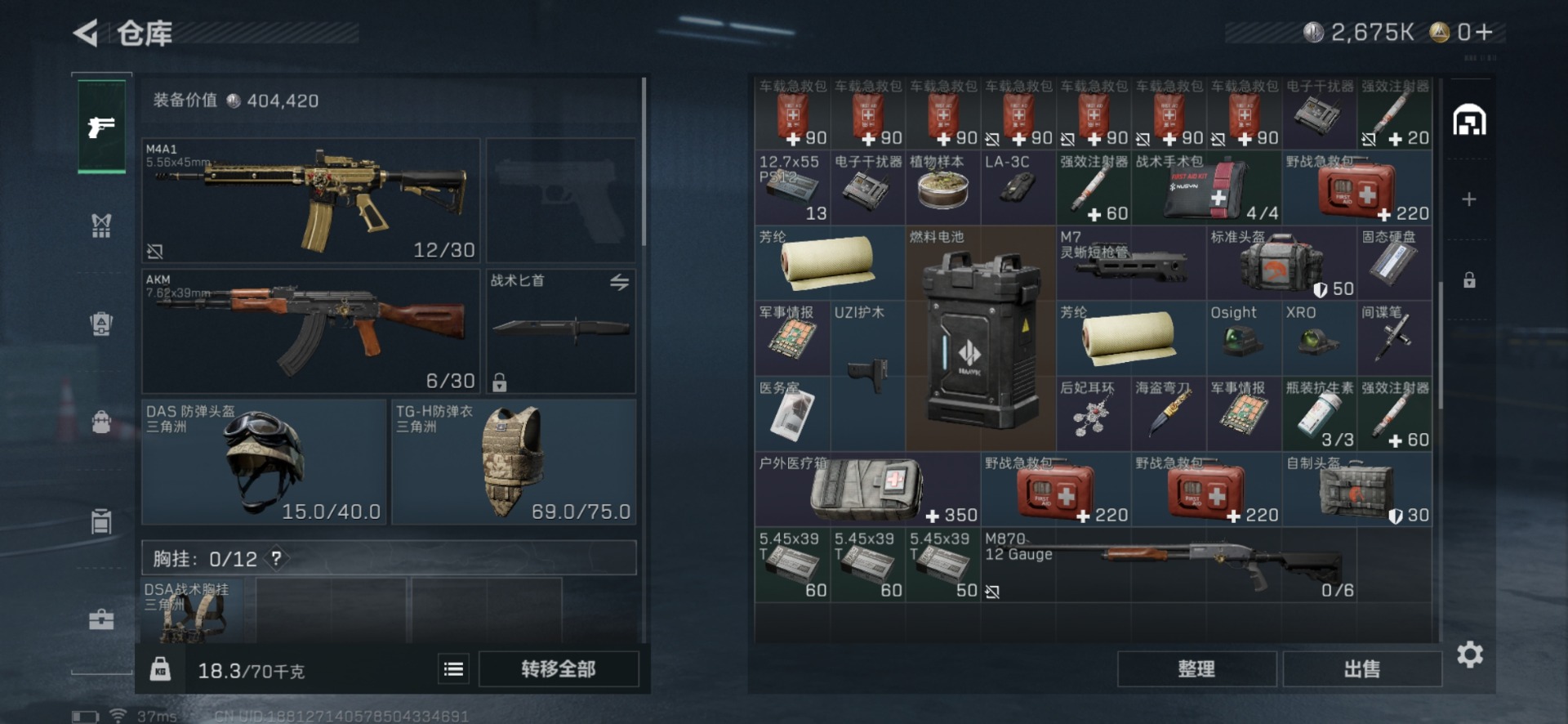The image size is (1568, 724).
Task: Click the 转移全部 transfer all button
Action: (x=559, y=669)
